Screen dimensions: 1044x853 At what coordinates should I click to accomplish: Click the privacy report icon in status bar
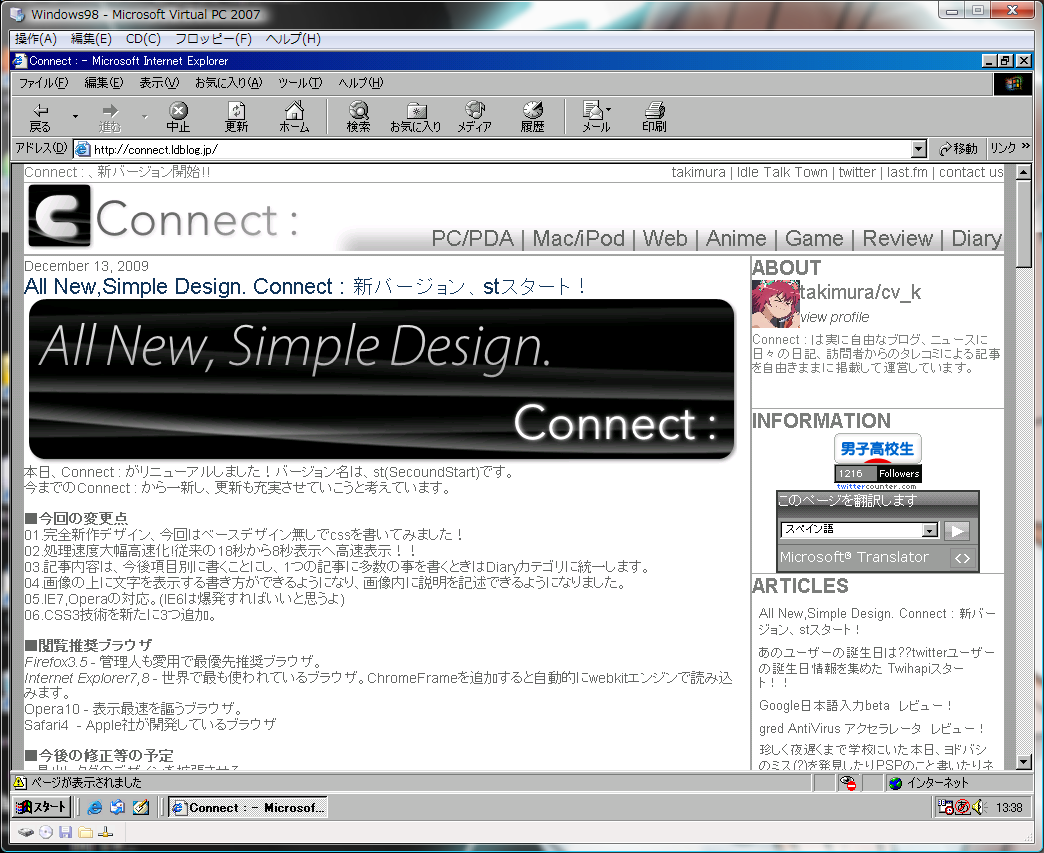[848, 782]
